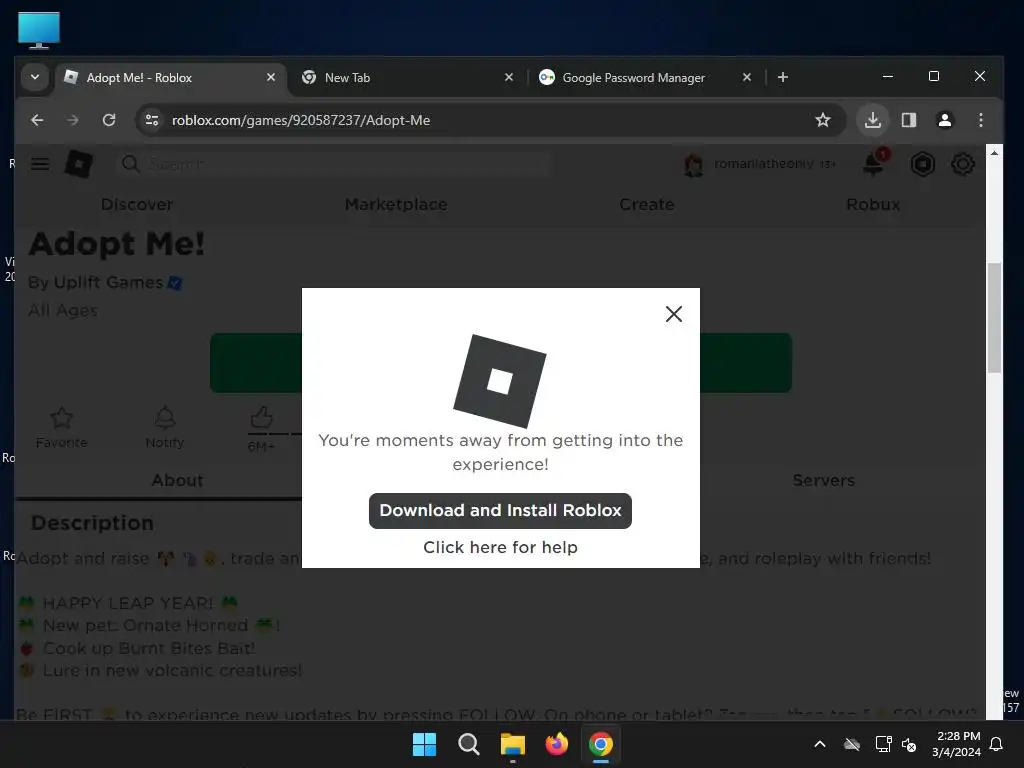1024x768 pixels.
Task: Open the Uplift Games creator link
Action: click(x=108, y=283)
